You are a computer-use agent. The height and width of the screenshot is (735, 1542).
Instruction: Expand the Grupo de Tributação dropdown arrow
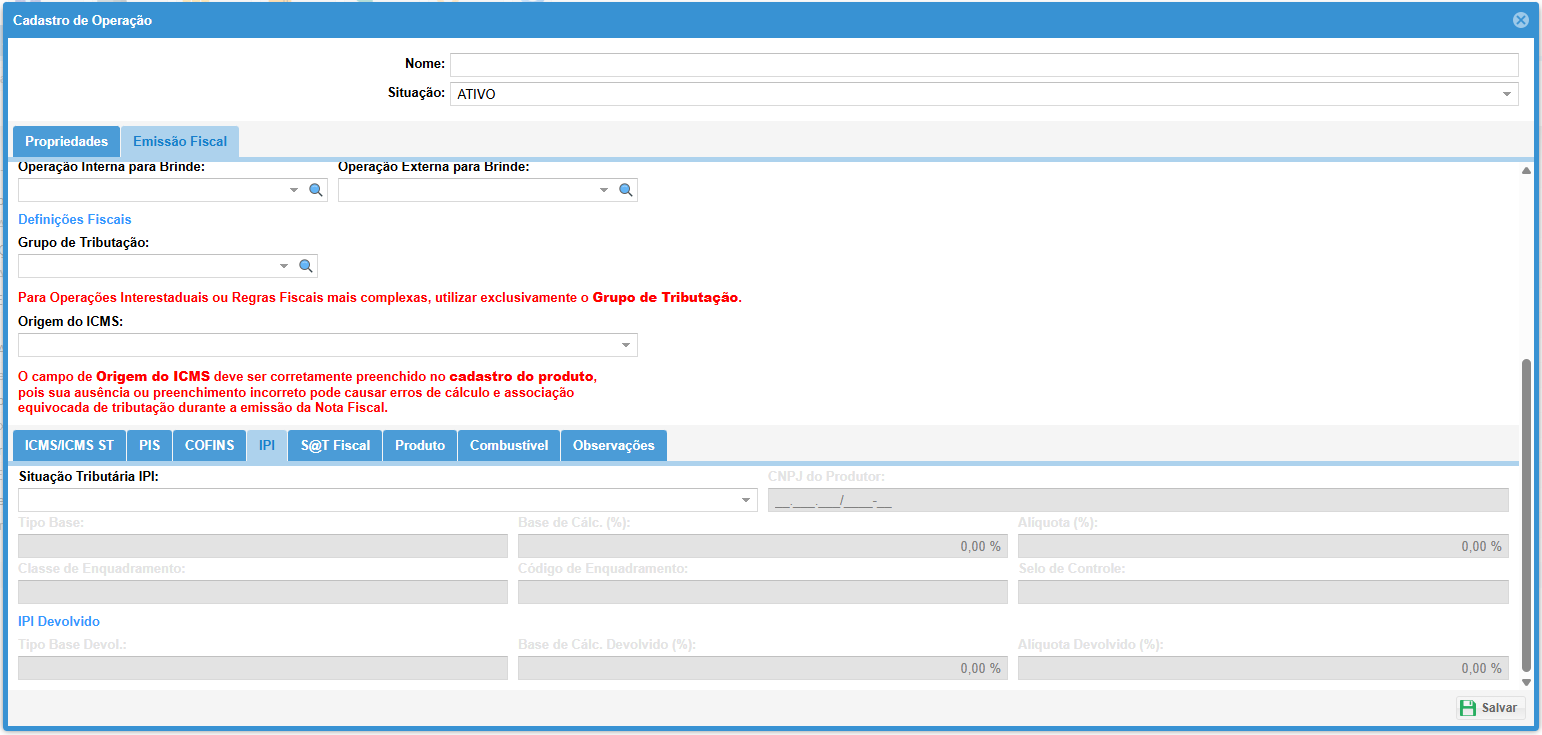pos(284,266)
